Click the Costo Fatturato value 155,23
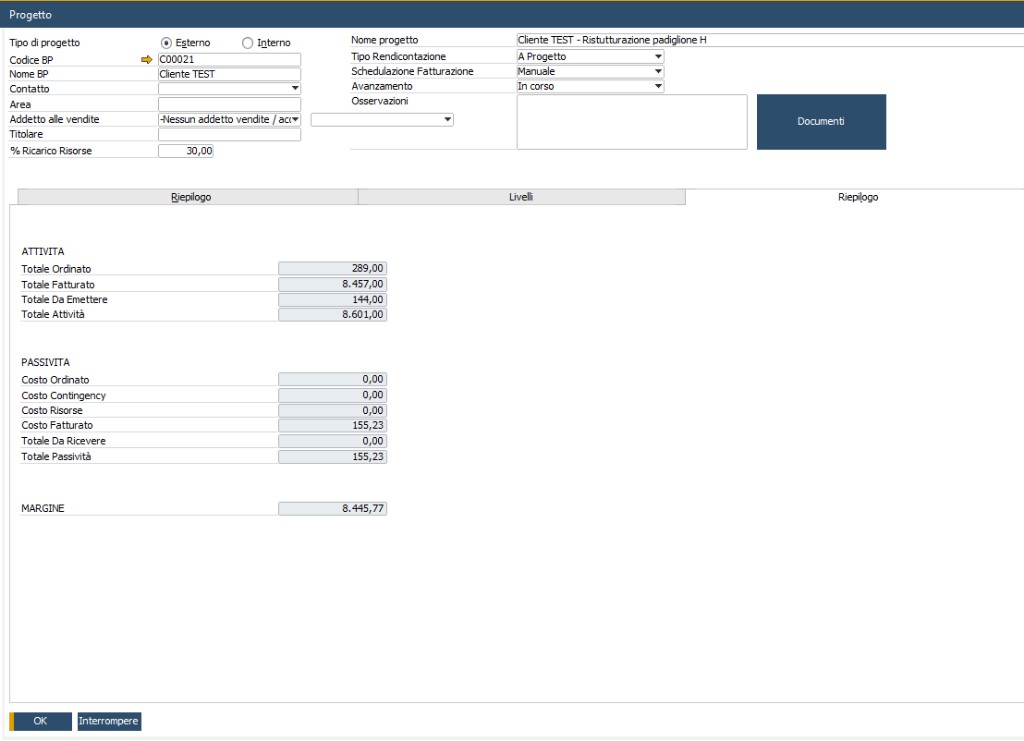1024x741 pixels. (x=332, y=426)
